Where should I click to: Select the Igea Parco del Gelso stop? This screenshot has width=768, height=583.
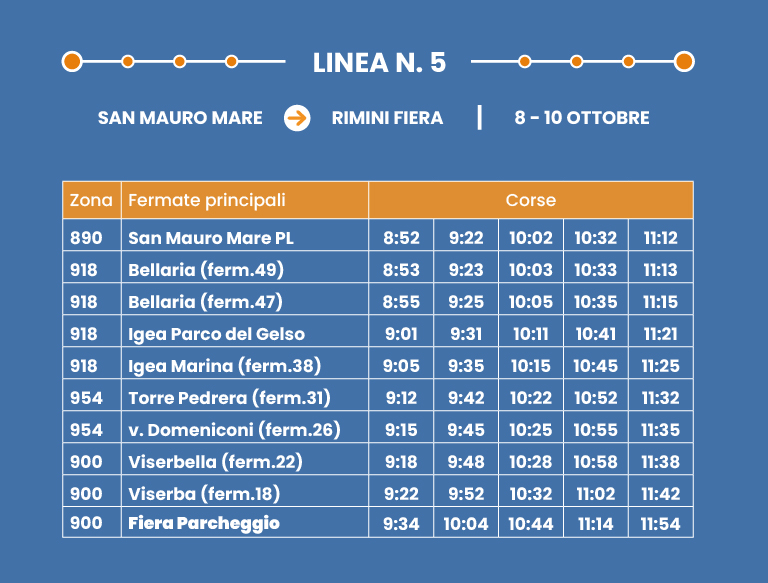pyautogui.click(x=217, y=334)
